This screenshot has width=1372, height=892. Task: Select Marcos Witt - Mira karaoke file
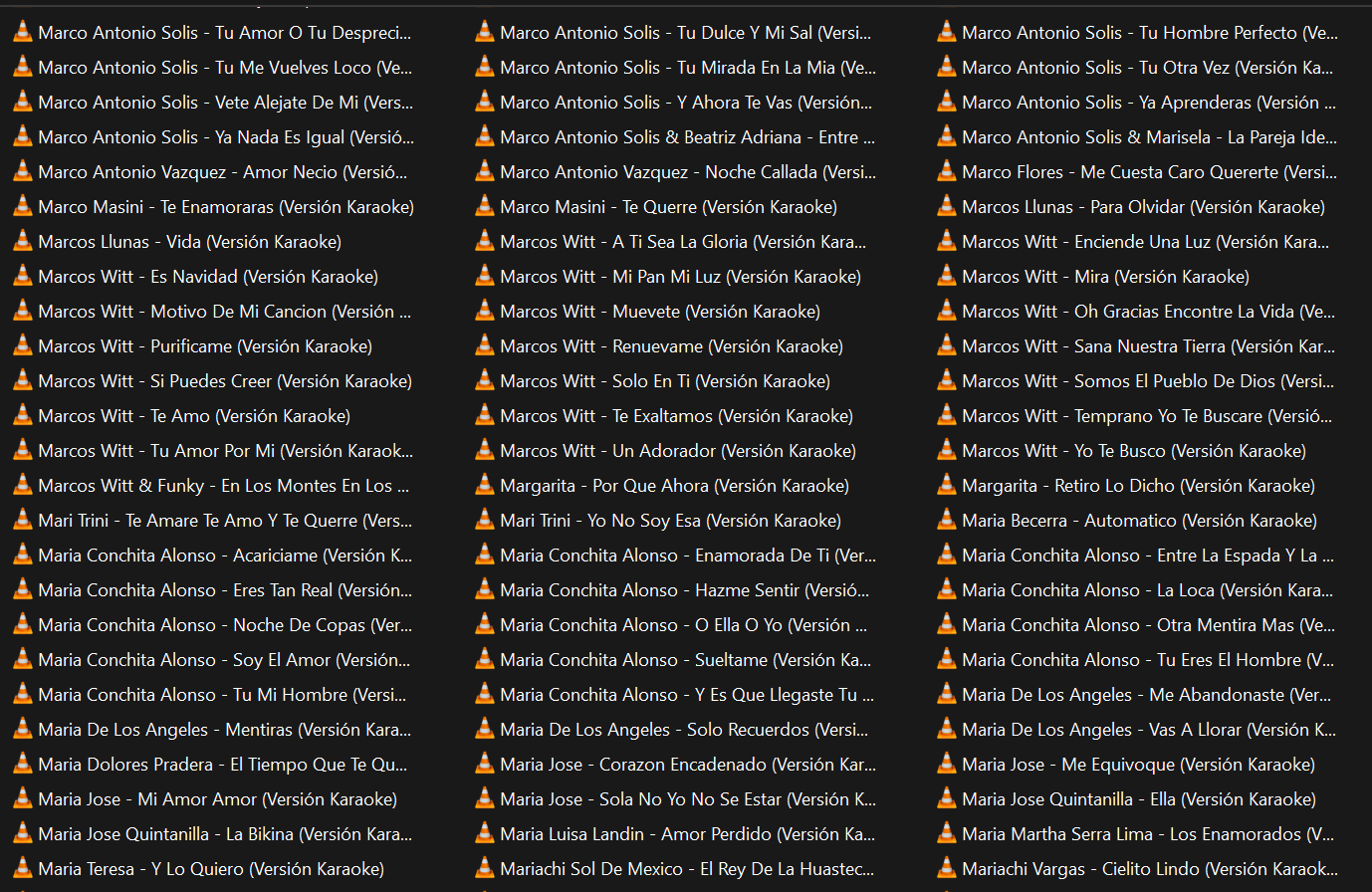pyautogui.click(x=1105, y=277)
